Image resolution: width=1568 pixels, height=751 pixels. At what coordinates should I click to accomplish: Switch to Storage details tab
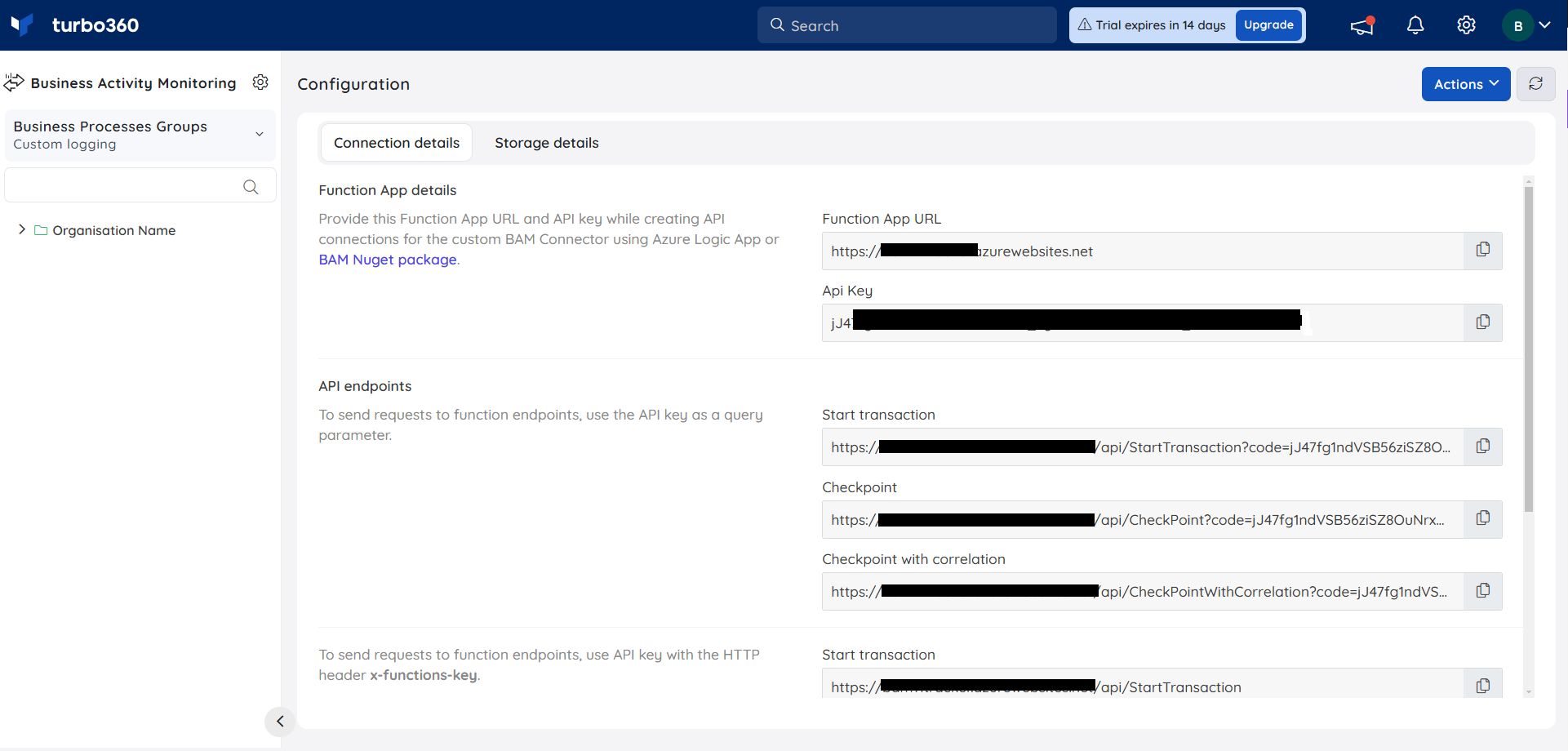coord(547,143)
